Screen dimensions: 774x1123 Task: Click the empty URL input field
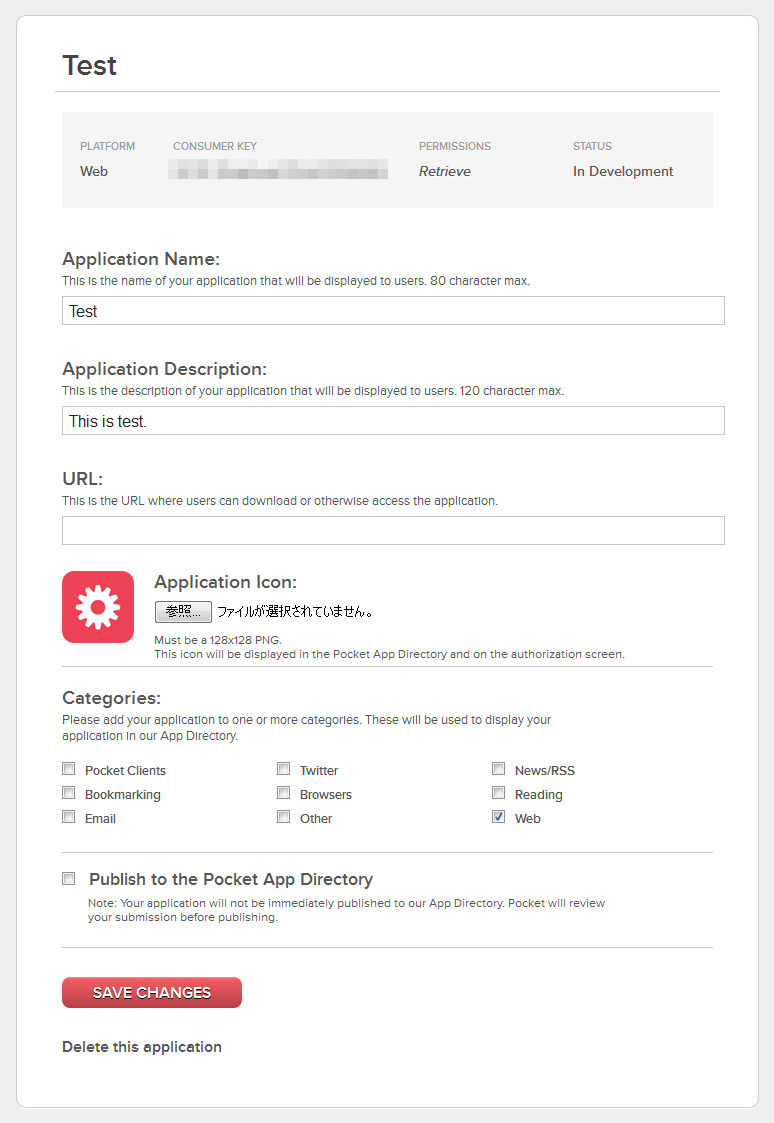click(393, 531)
